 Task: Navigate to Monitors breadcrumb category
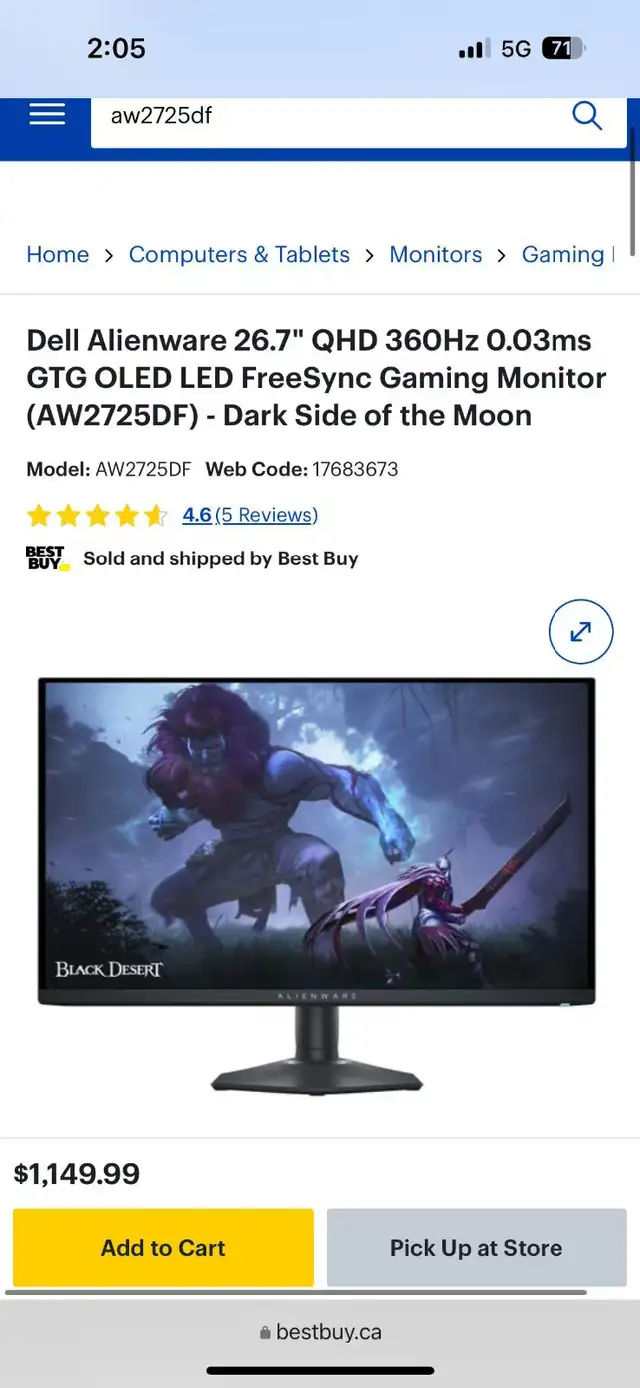click(435, 255)
